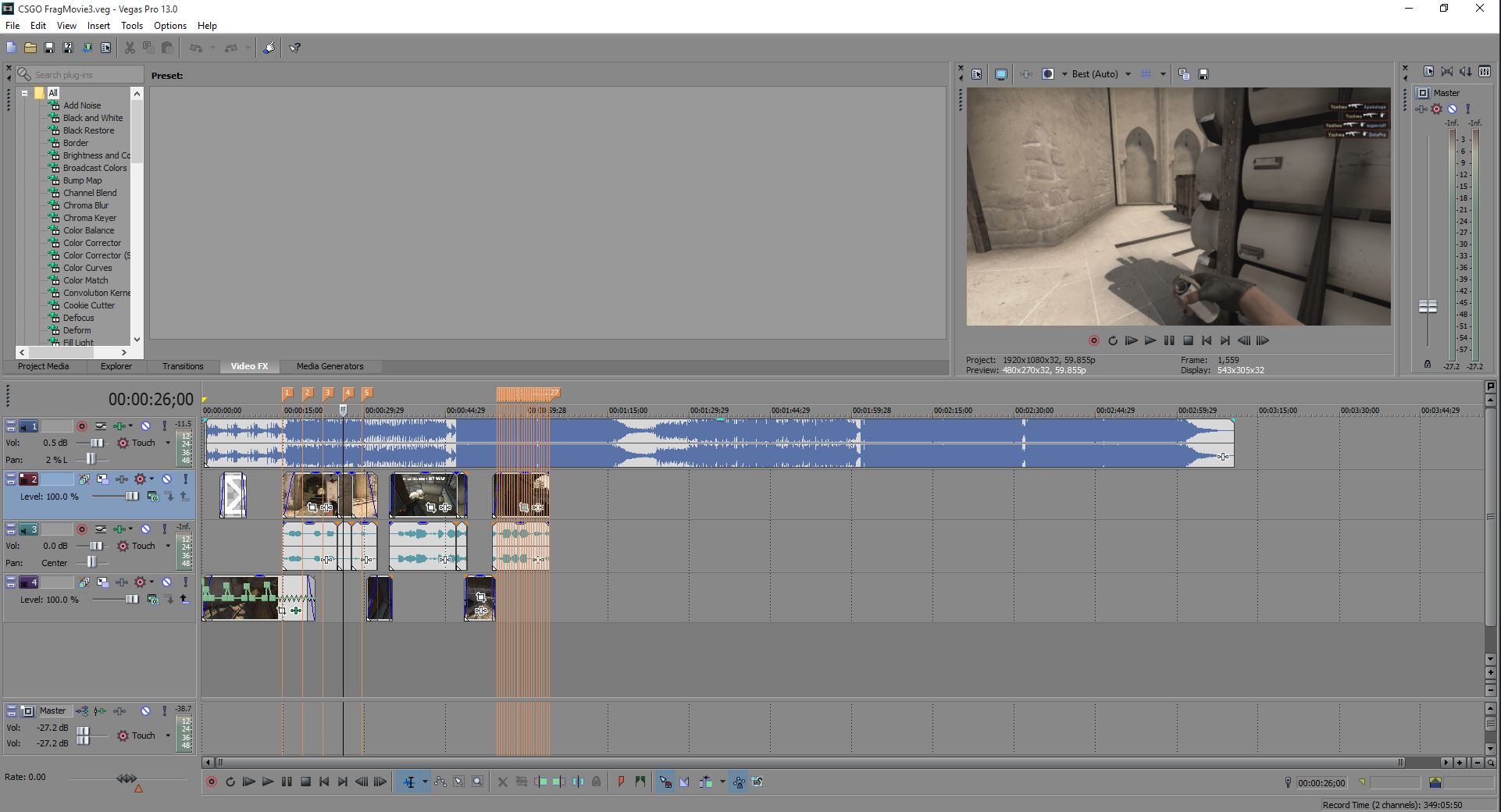Save the project using the floppy icon
This screenshot has width=1501, height=812.
[48, 48]
